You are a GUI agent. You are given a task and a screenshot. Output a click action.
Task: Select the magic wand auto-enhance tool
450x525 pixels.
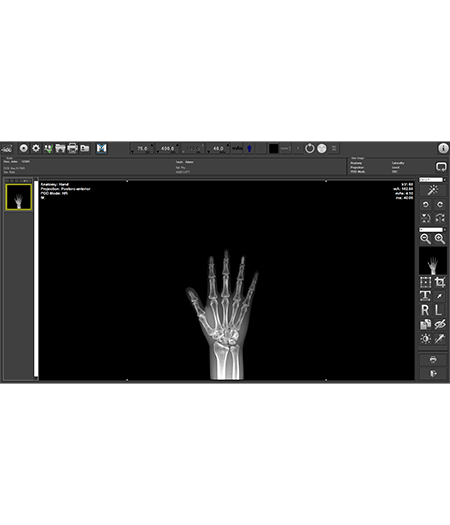(433, 190)
